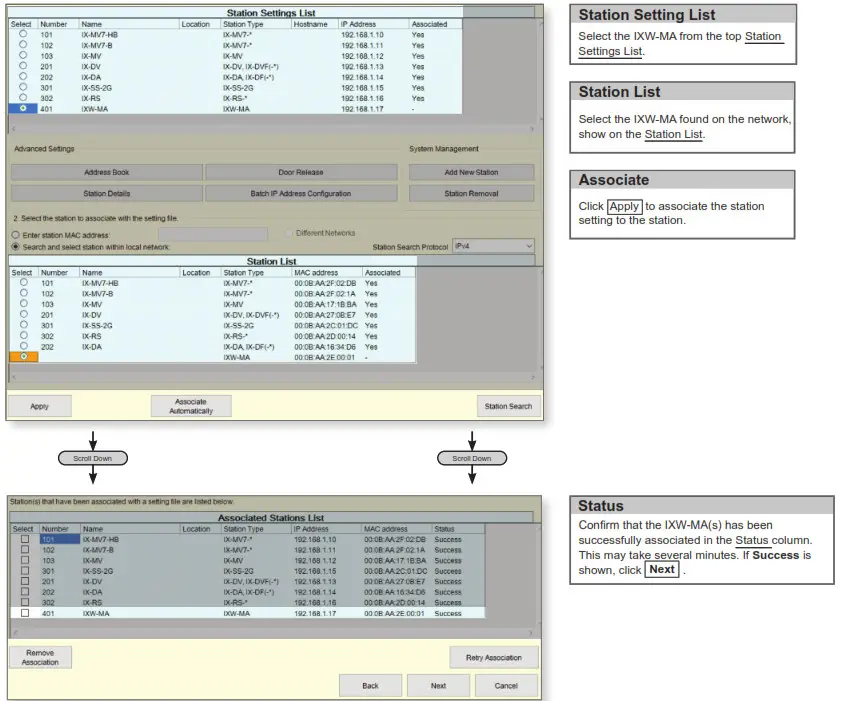This screenshot has width=844, height=701.
Task: Open the Station Search Protocol IPv4 dropdown
Action: [x=494, y=246]
